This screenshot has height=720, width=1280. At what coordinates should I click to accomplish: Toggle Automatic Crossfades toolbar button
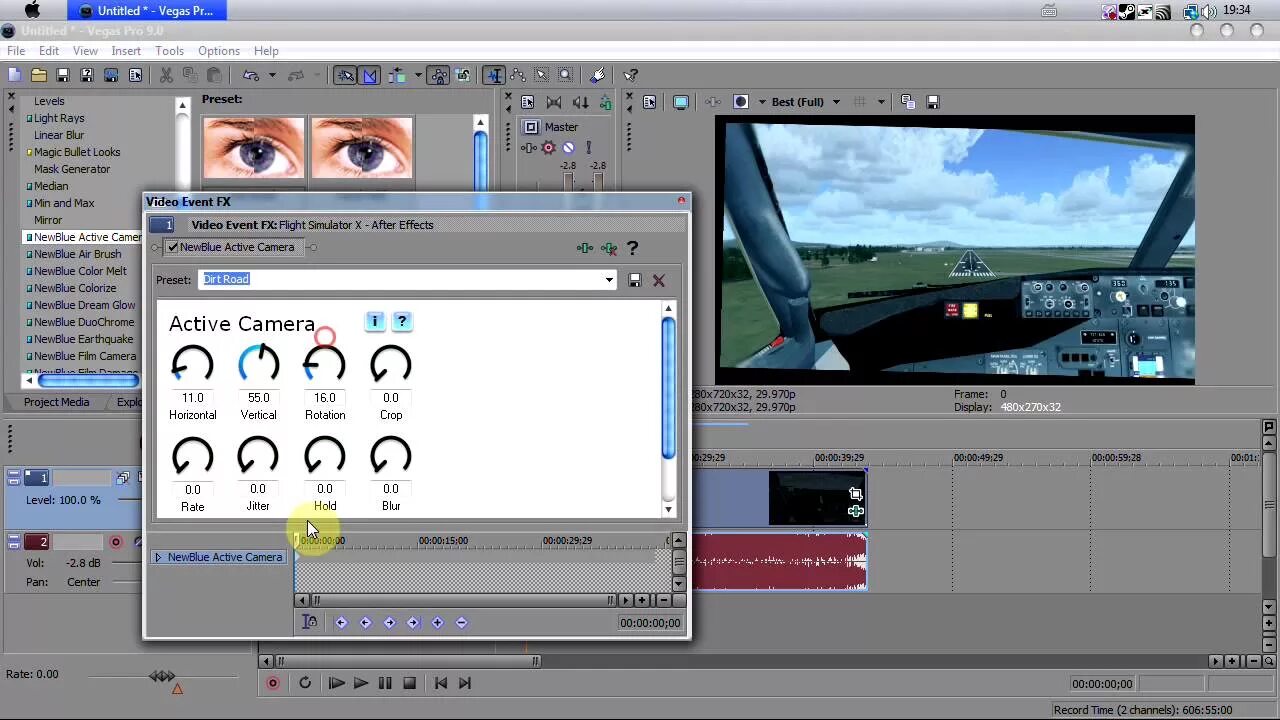pyautogui.click(x=370, y=75)
